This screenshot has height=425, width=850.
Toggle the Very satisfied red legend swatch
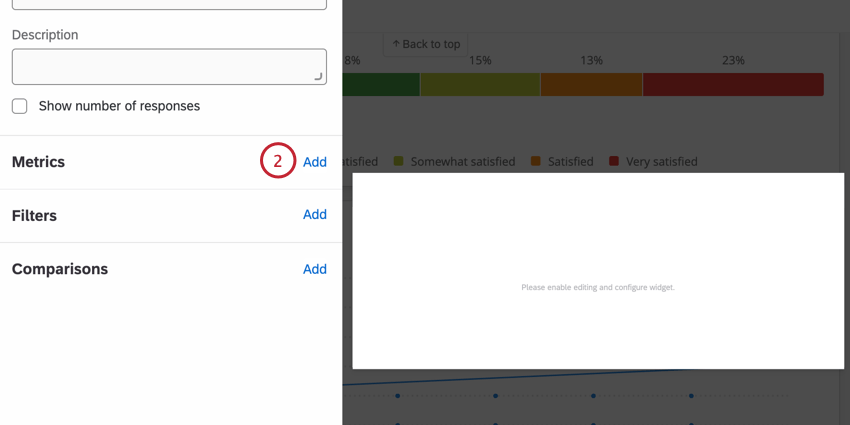pos(614,161)
